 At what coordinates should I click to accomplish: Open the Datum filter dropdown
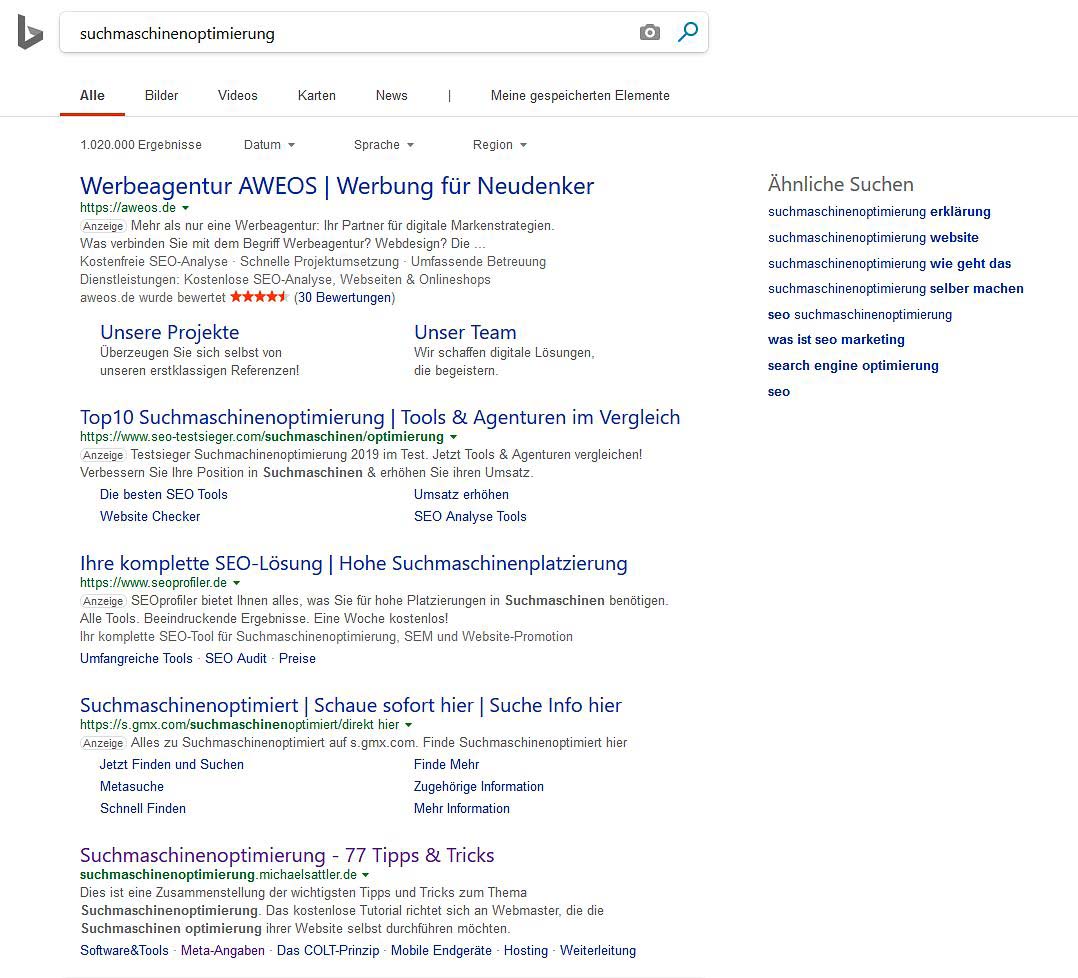pyautogui.click(x=270, y=145)
